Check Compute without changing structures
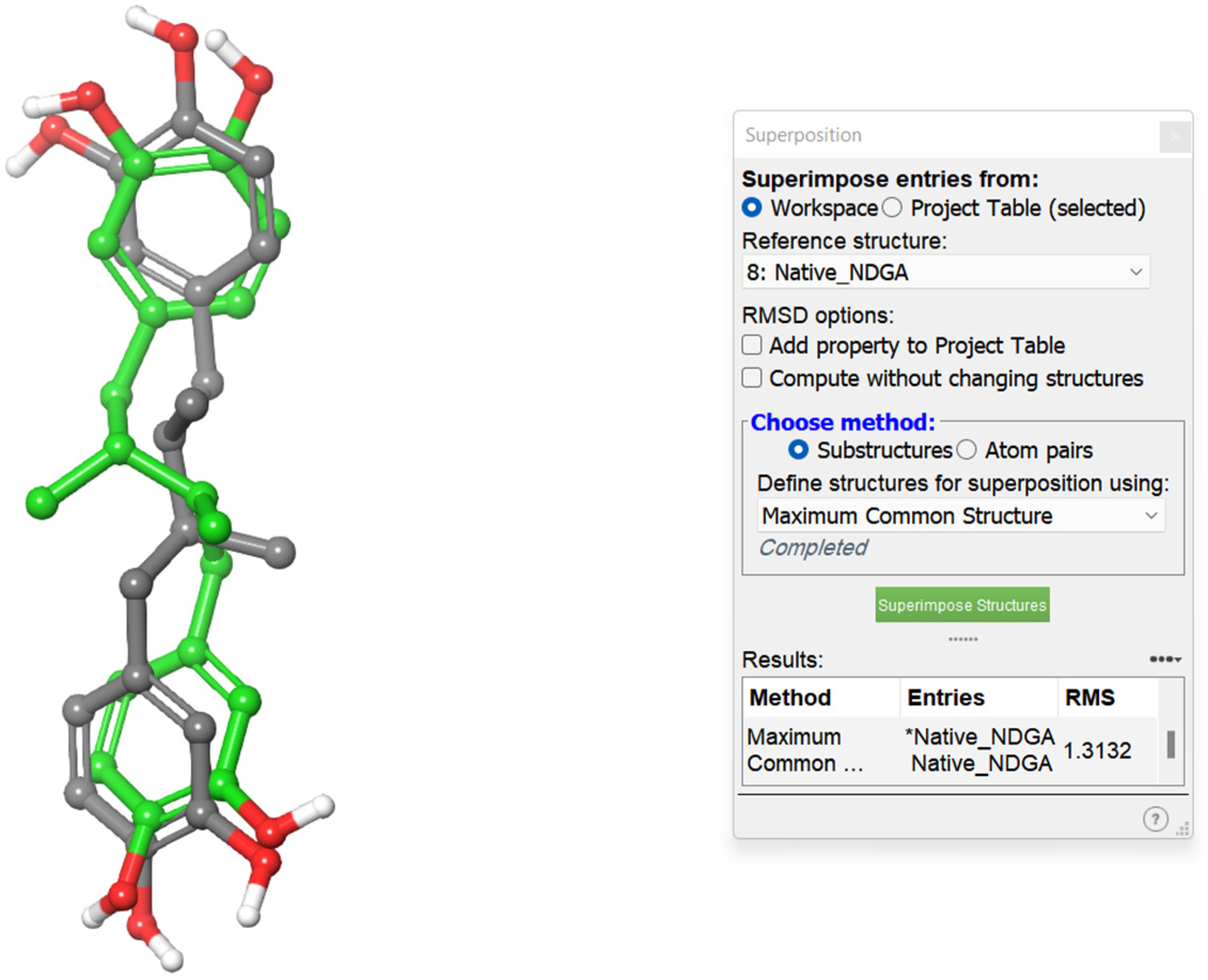 click(752, 378)
